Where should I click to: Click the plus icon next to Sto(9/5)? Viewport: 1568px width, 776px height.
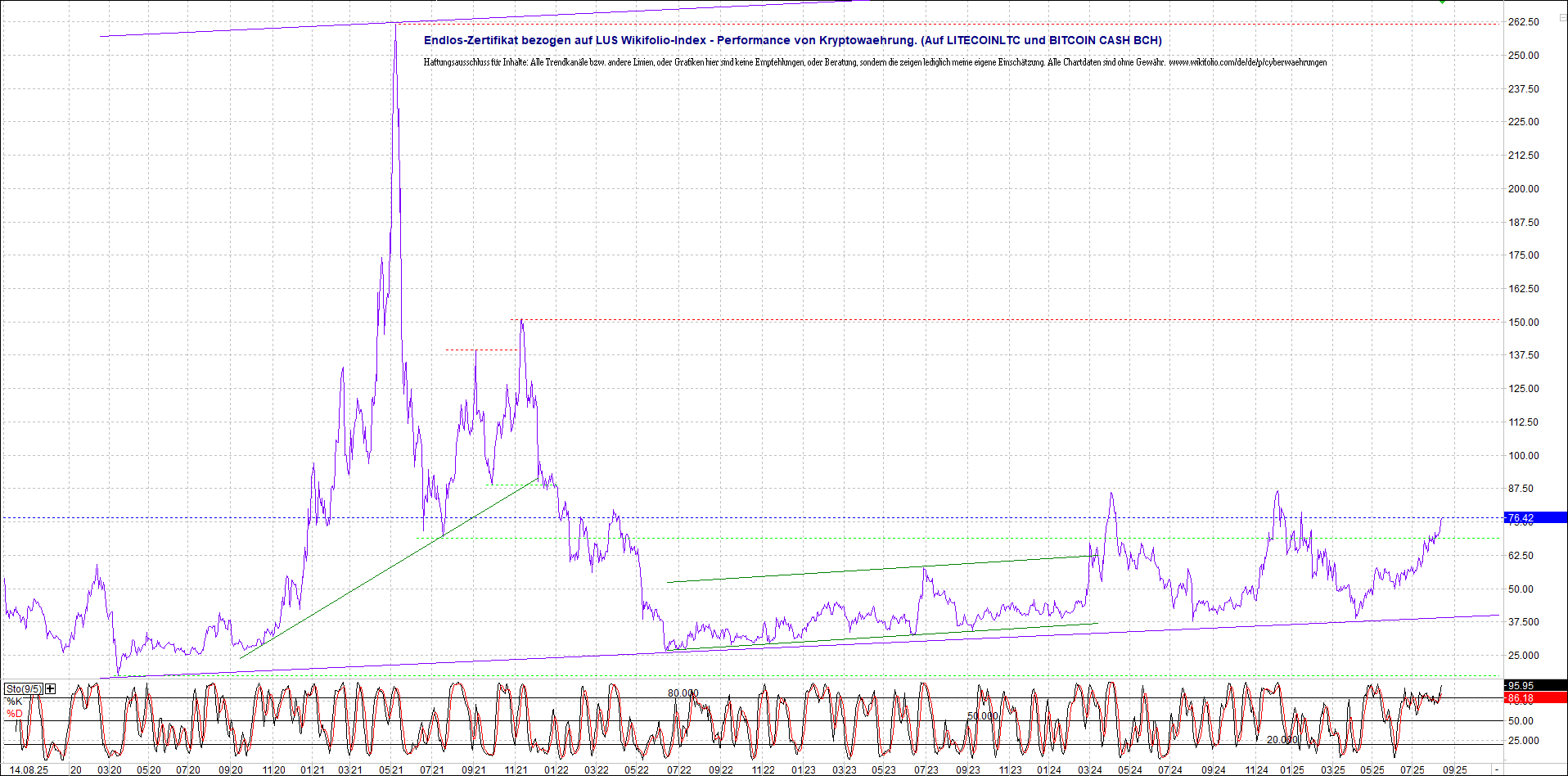click(51, 688)
